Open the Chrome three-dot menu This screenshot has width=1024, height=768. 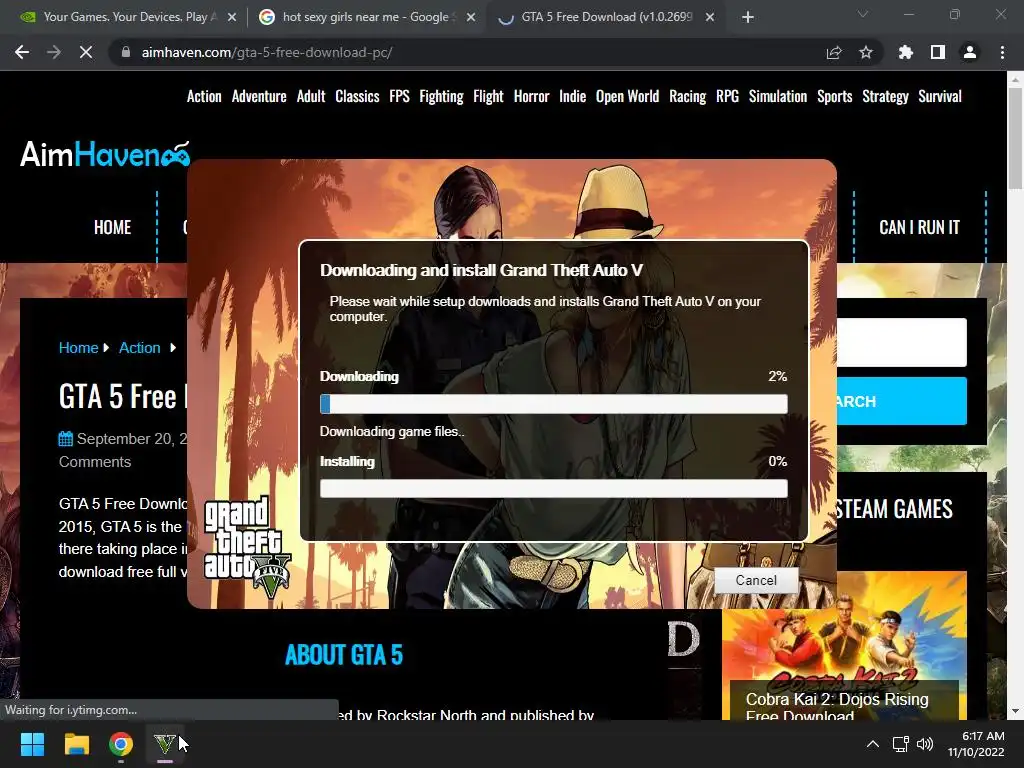1002,52
